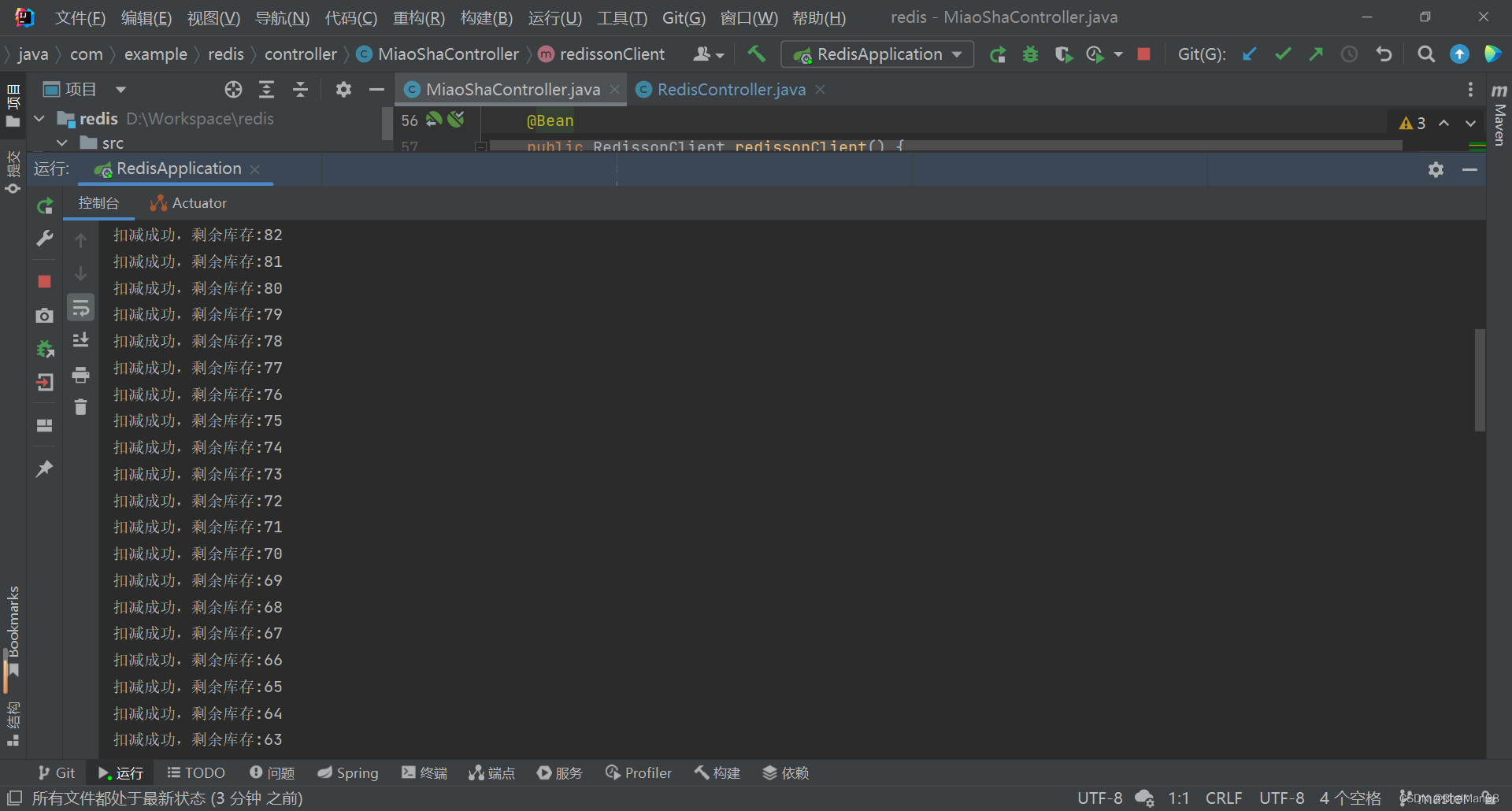Viewport: 1512px width, 811px height.
Task: Rollback changes with the undo arrow icon
Action: click(1384, 54)
